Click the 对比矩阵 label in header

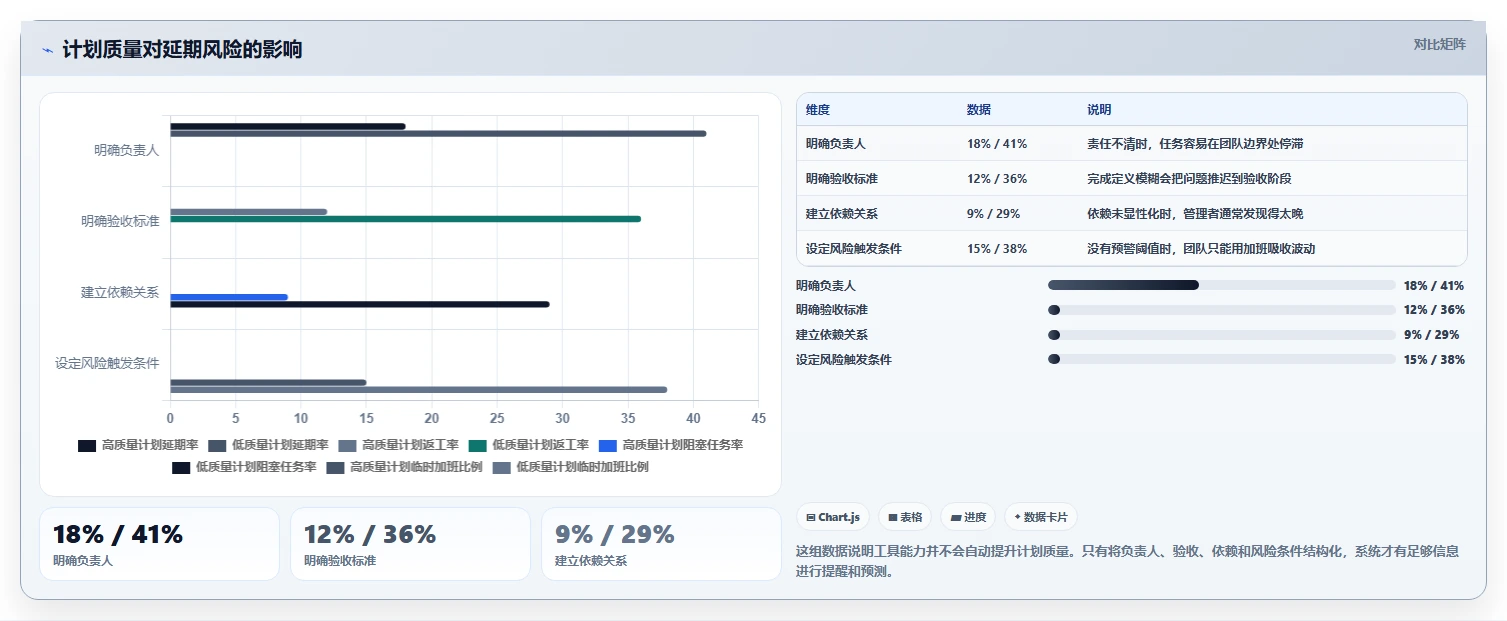[1439, 44]
